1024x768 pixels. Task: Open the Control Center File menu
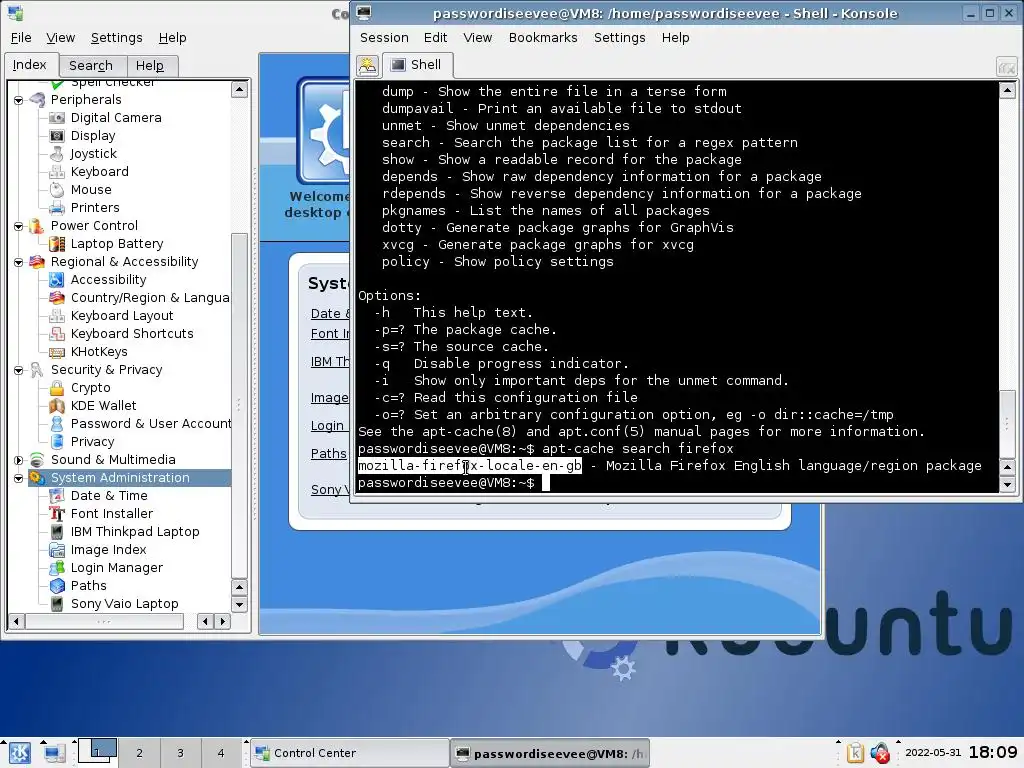click(x=21, y=38)
